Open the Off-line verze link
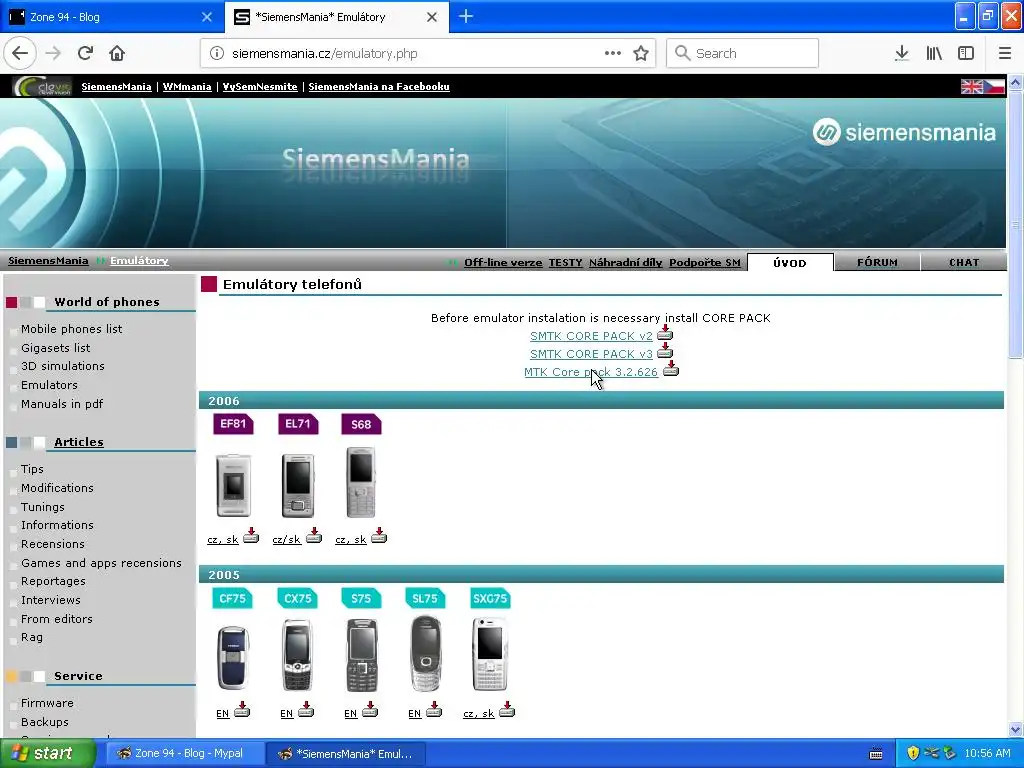 point(503,263)
